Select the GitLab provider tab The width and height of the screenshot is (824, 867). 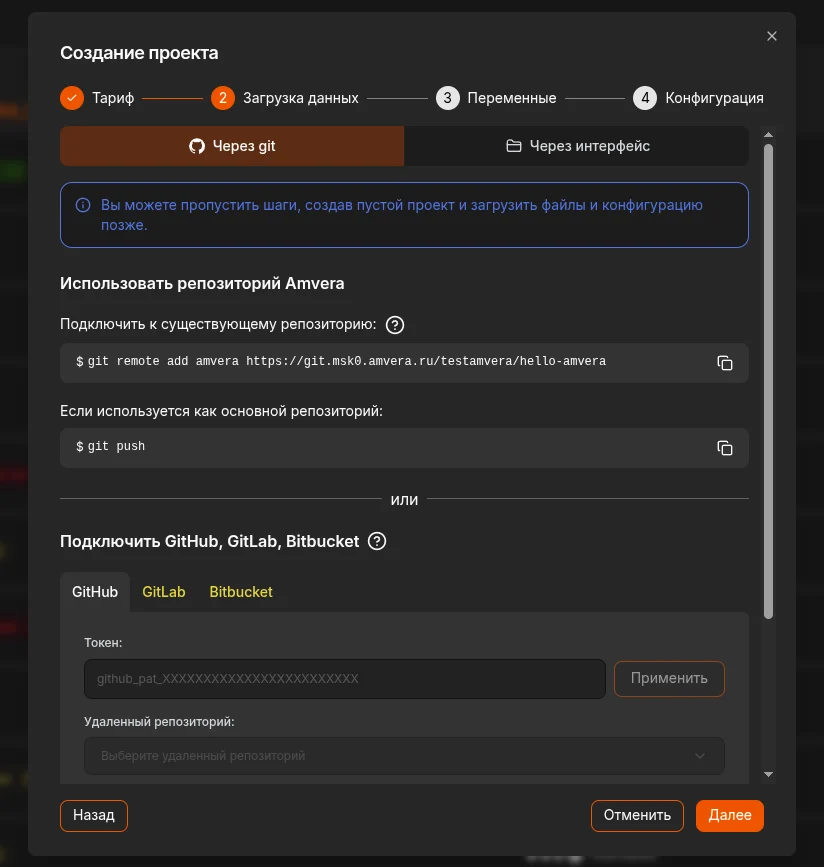(164, 592)
